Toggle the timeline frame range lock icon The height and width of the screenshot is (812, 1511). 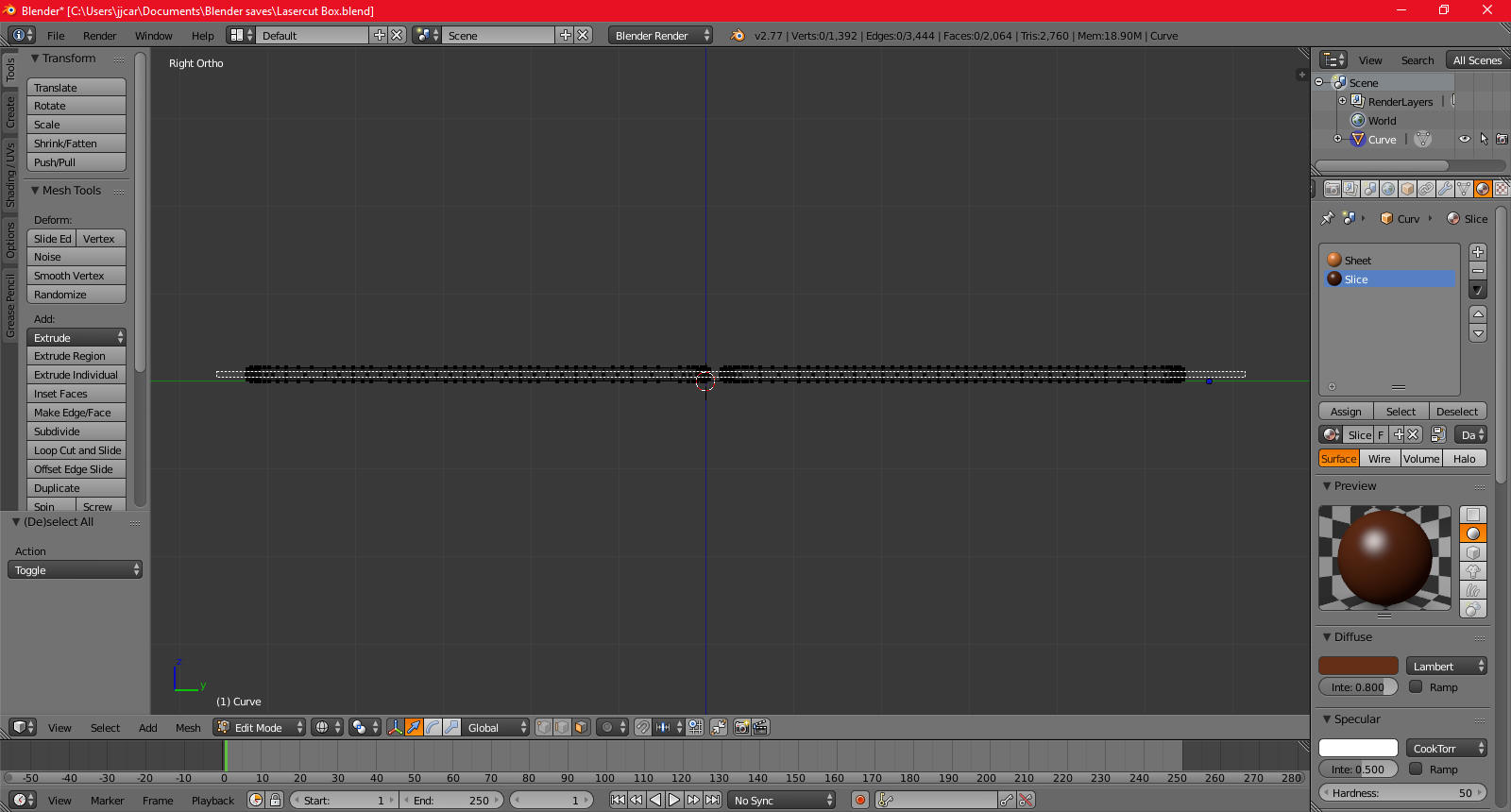tap(275, 800)
